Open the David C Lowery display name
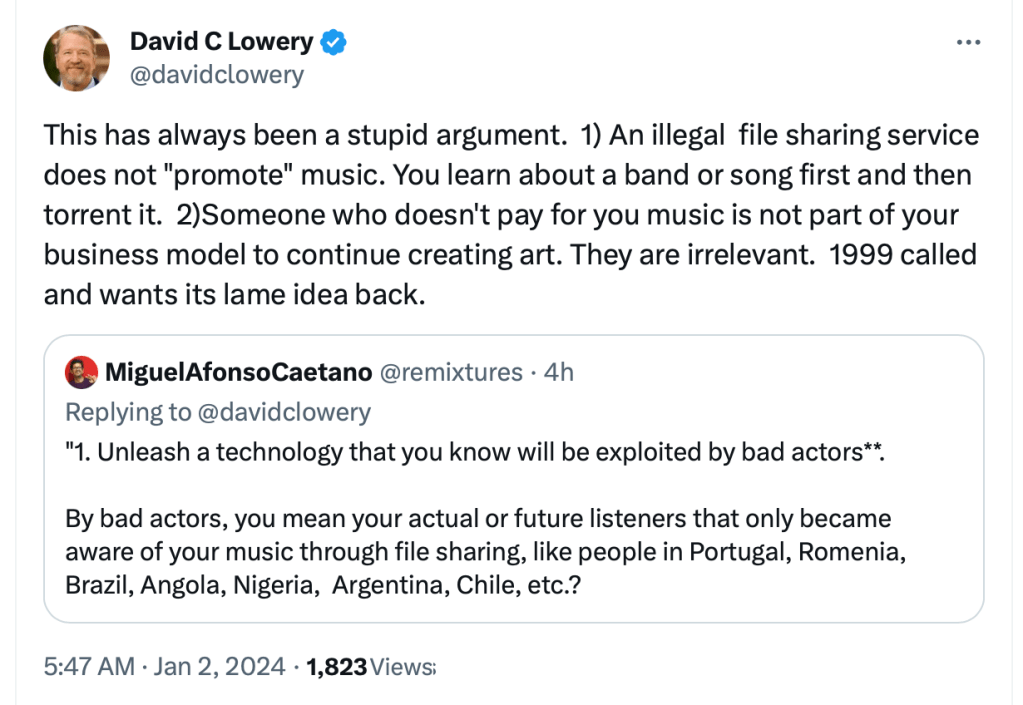This screenshot has width=1023, height=705. point(221,42)
